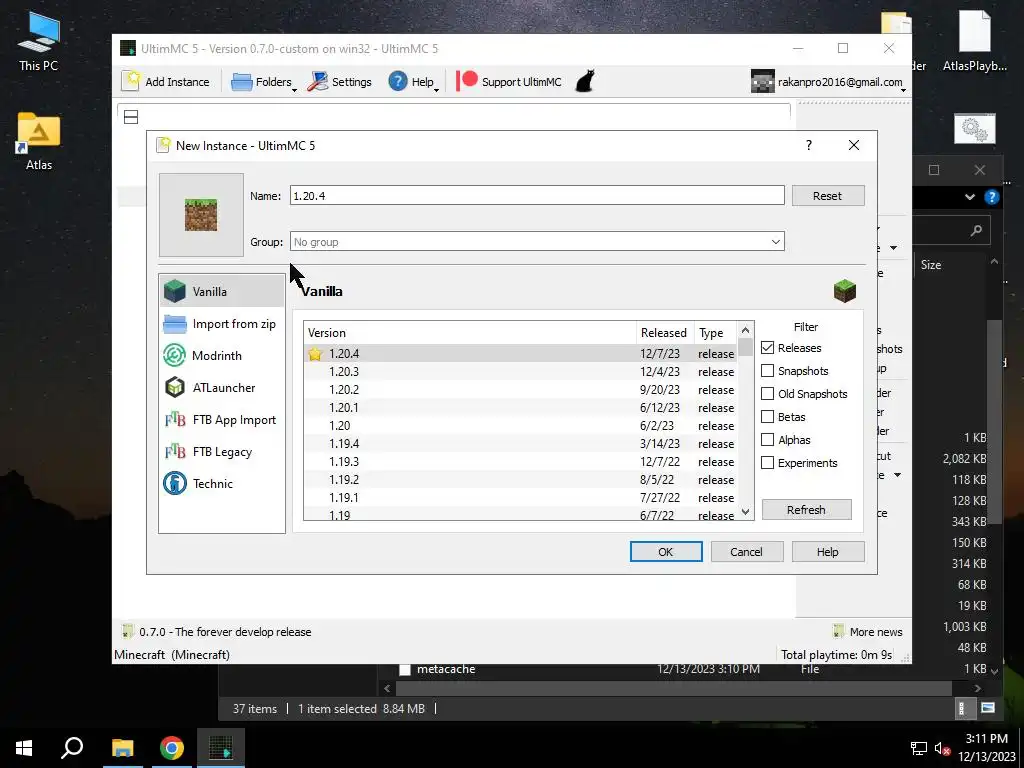Toggle the Betas filter checkbox
Viewport: 1024px width, 768px height.
767,416
